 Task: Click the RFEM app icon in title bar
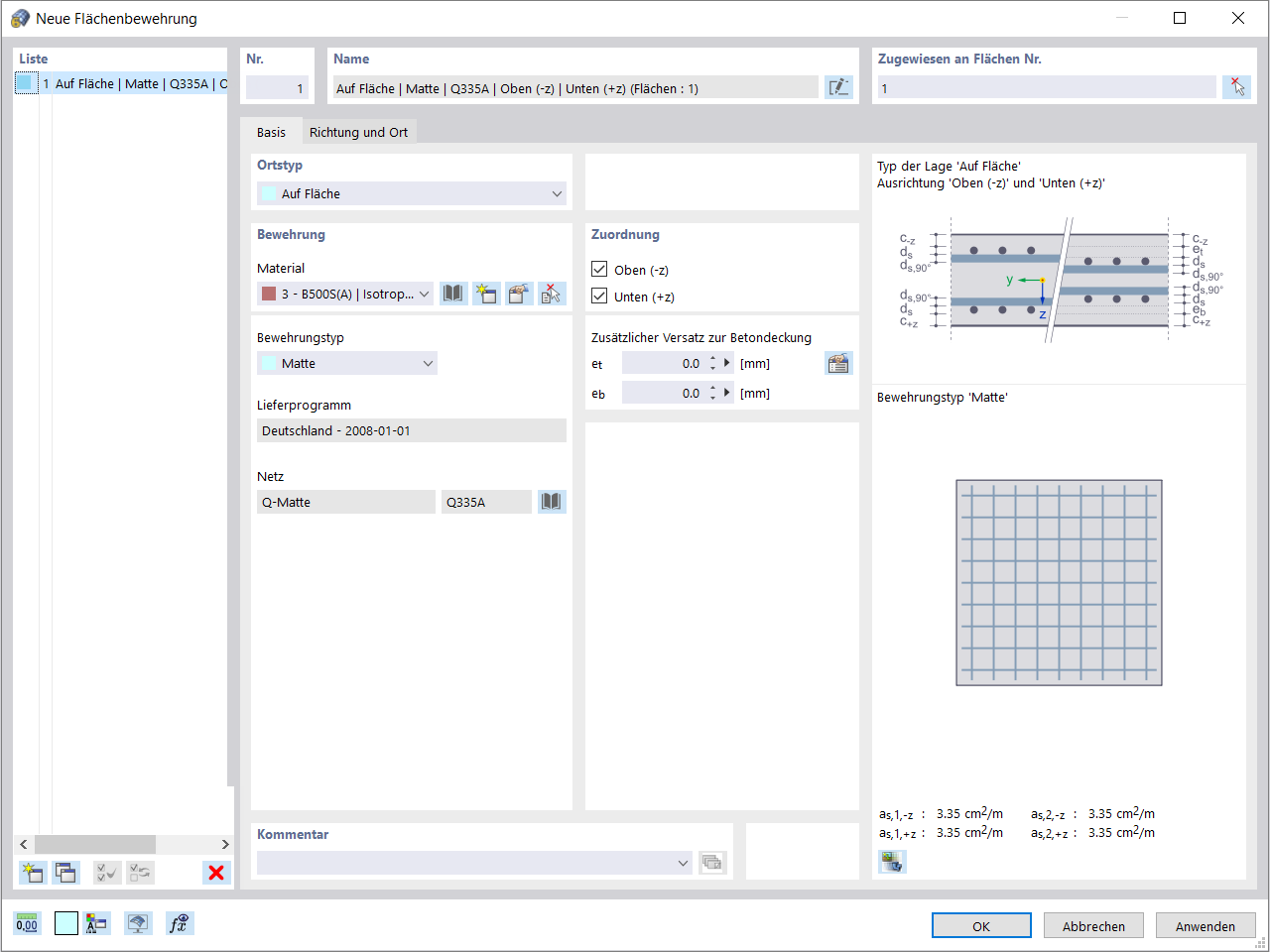20,18
